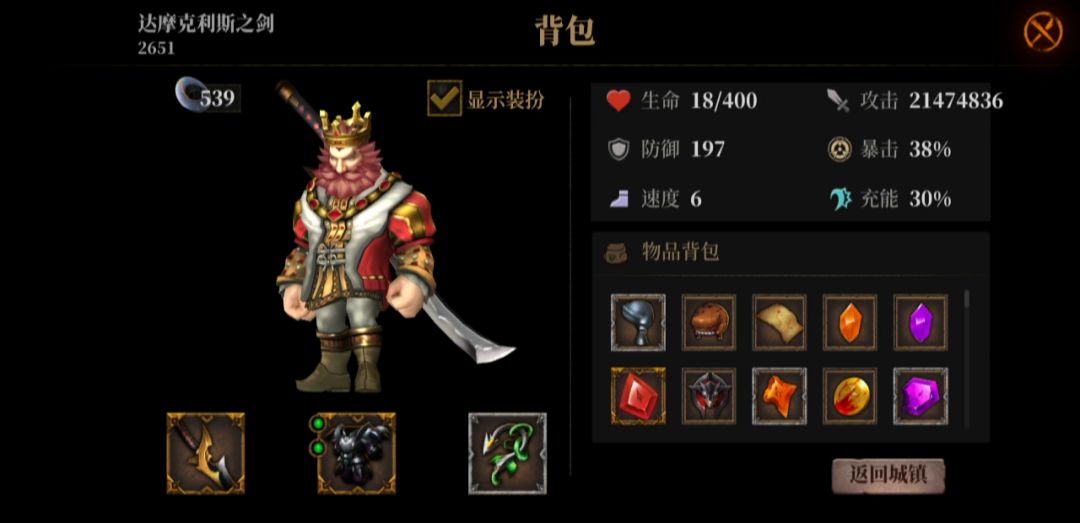This screenshot has height=523, width=1080.
Task: Pick the blue-grey pouch item
Action: (638, 322)
